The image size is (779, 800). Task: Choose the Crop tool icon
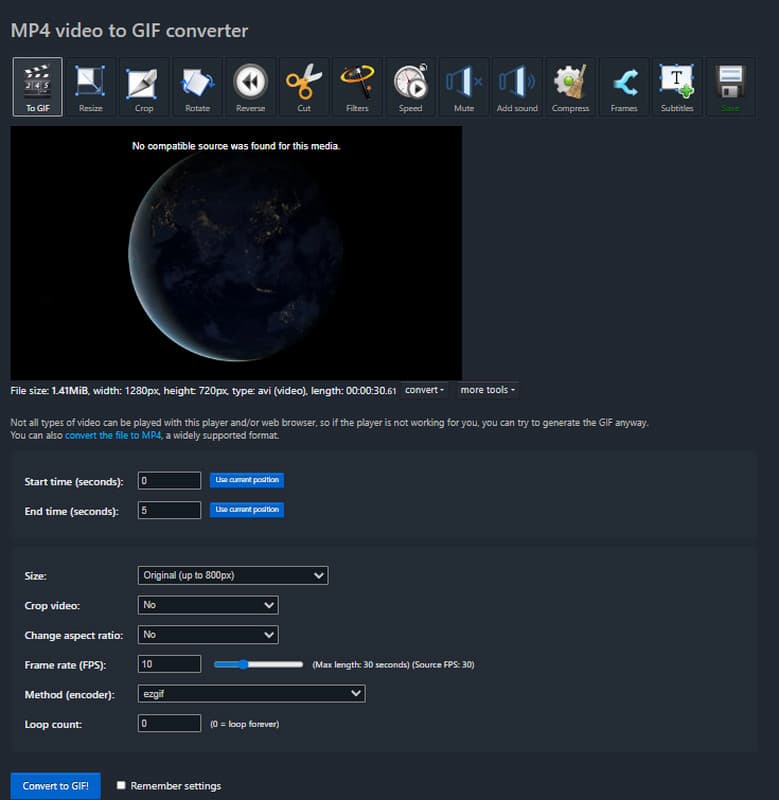144,86
